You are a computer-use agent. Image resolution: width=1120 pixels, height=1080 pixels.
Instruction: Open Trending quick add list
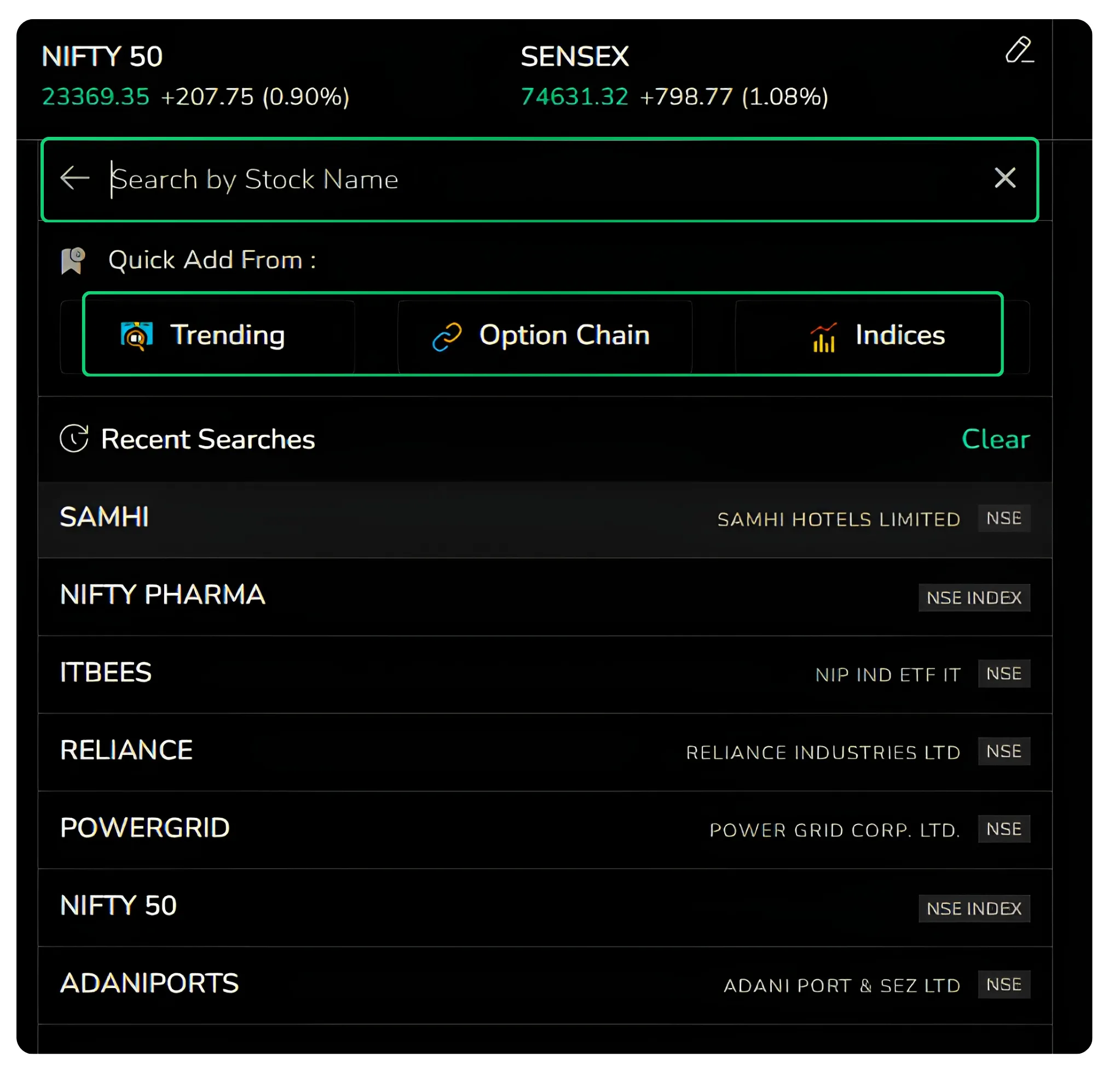click(208, 338)
